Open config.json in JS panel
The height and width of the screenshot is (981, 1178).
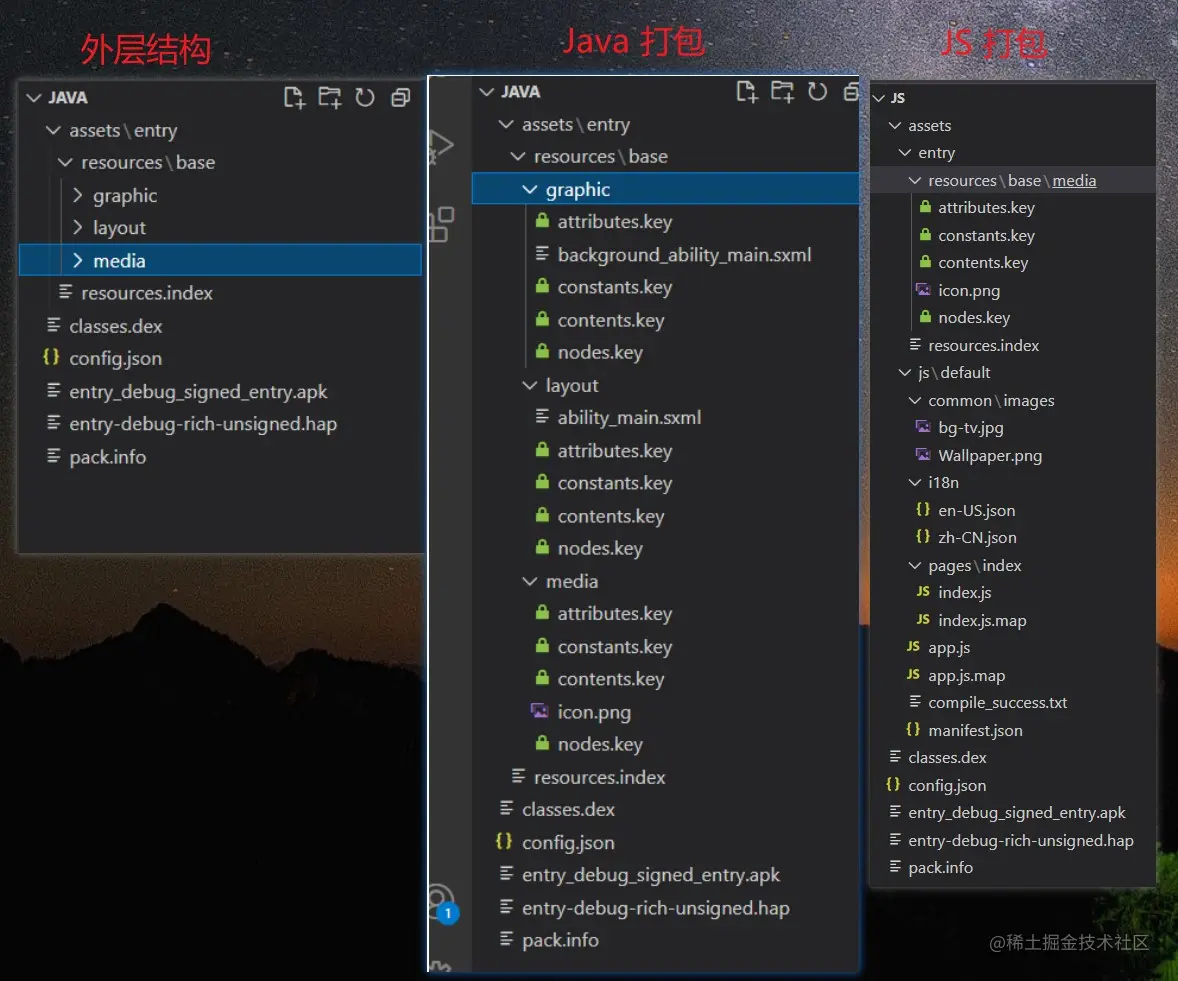pos(947,785)
